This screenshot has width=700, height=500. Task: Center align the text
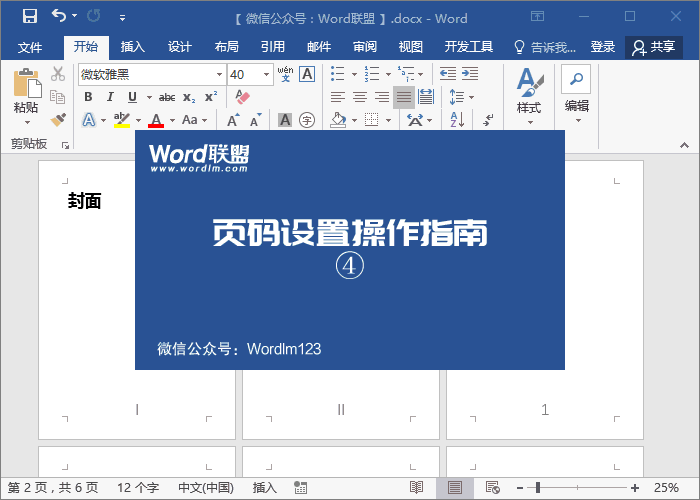coord(360,97)
